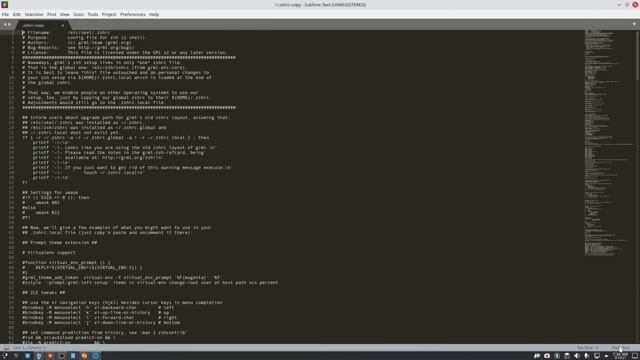The width and height of the screenshot is (640, 360).
Task: Open the Plain Text syntax selector
Action: pyautogui.click(x=620, y=348)
